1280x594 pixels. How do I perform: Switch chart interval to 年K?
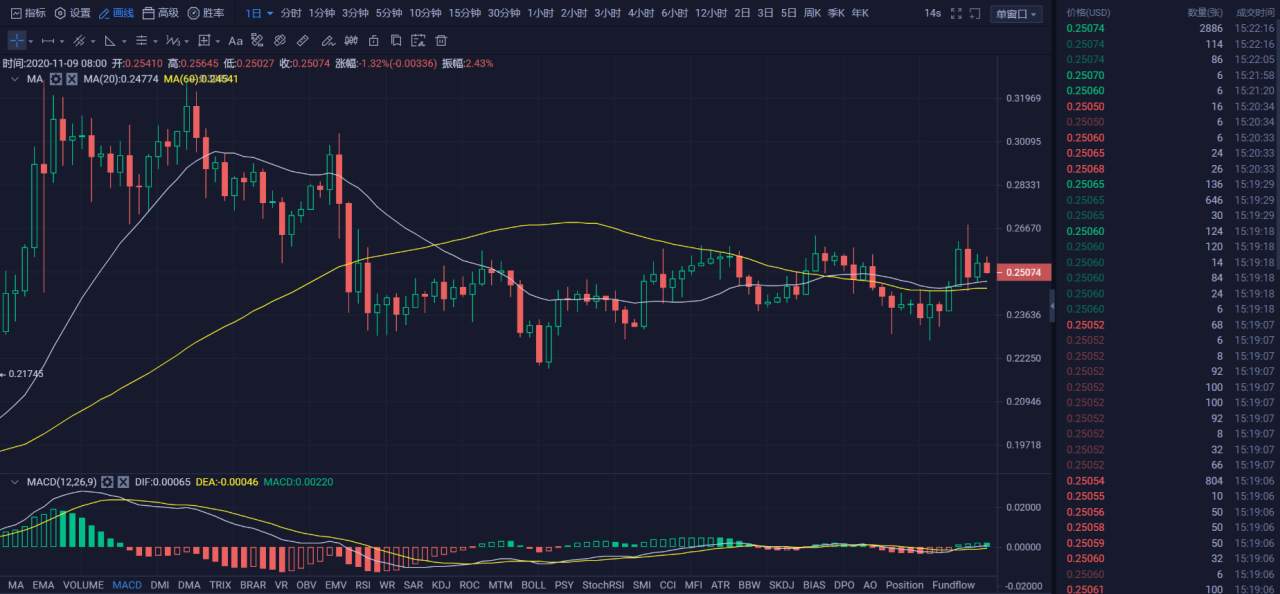(x=860, y=14)
